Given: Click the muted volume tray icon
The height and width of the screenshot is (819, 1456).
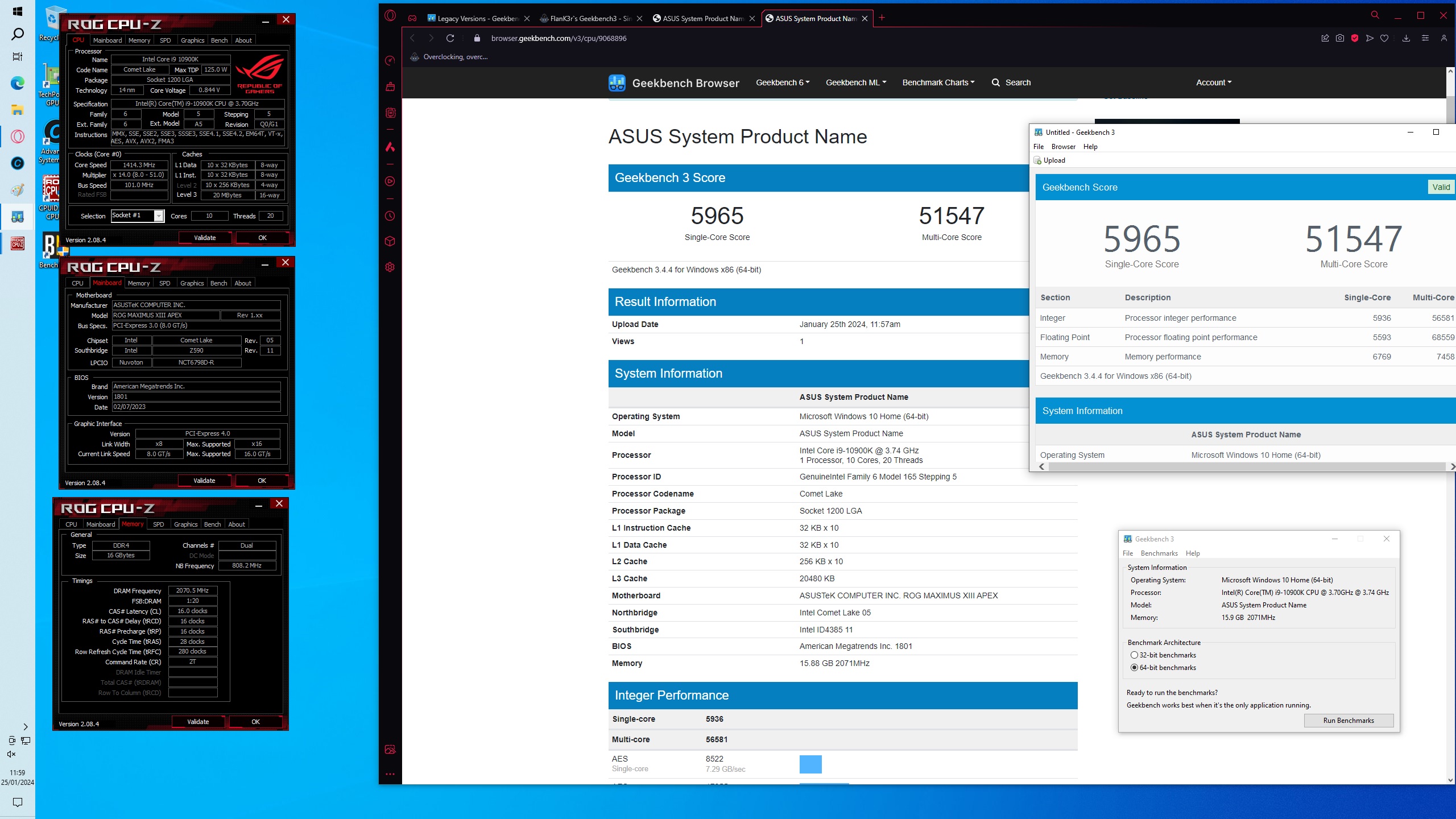Looking at the screenshot, I should (x=11, y=754).
